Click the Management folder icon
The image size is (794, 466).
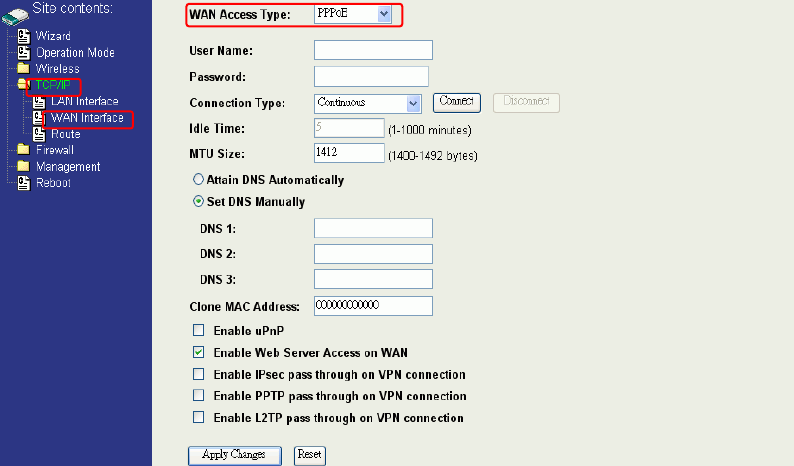23,166
